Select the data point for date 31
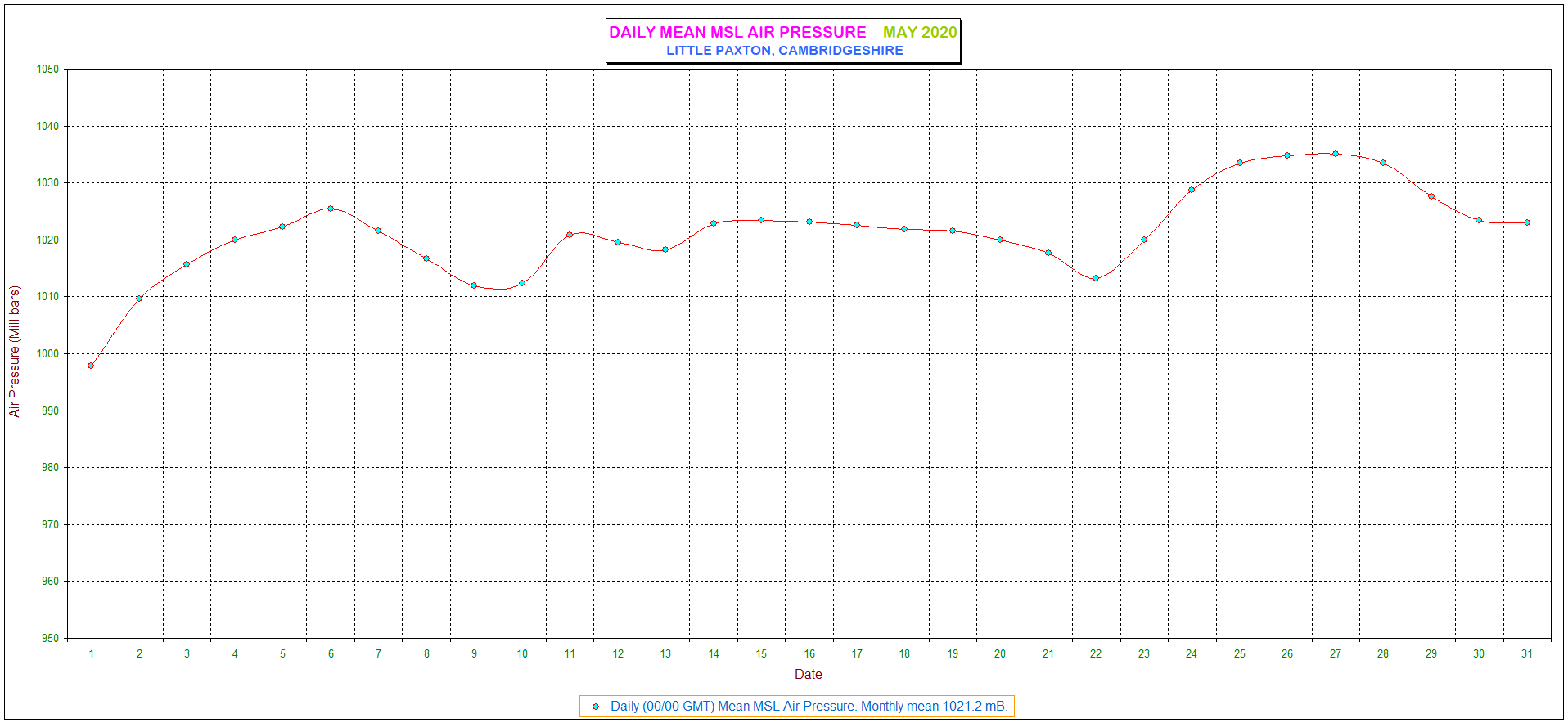 (1527, 222)
